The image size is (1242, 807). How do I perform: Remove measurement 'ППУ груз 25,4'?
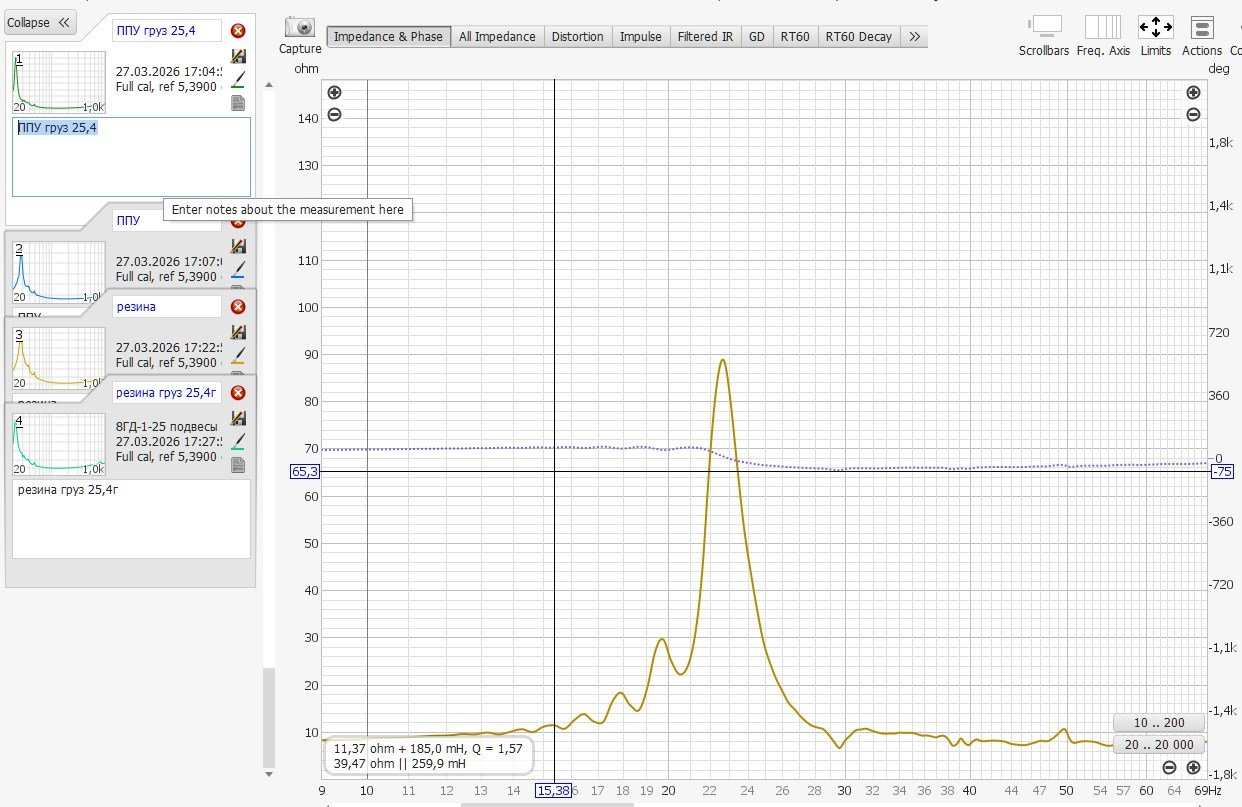(238, 31)
